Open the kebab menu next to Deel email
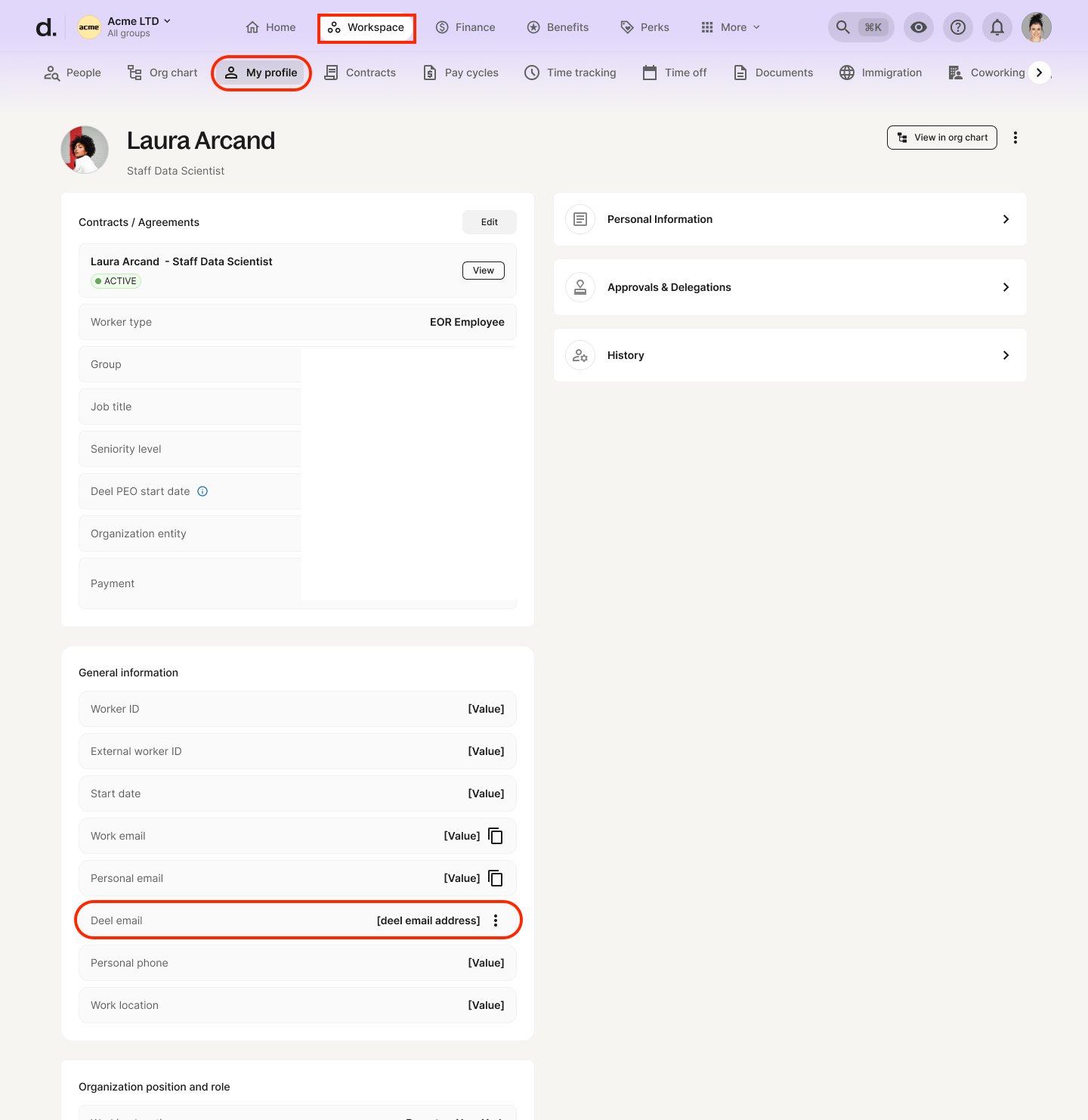 click(496, 920)
